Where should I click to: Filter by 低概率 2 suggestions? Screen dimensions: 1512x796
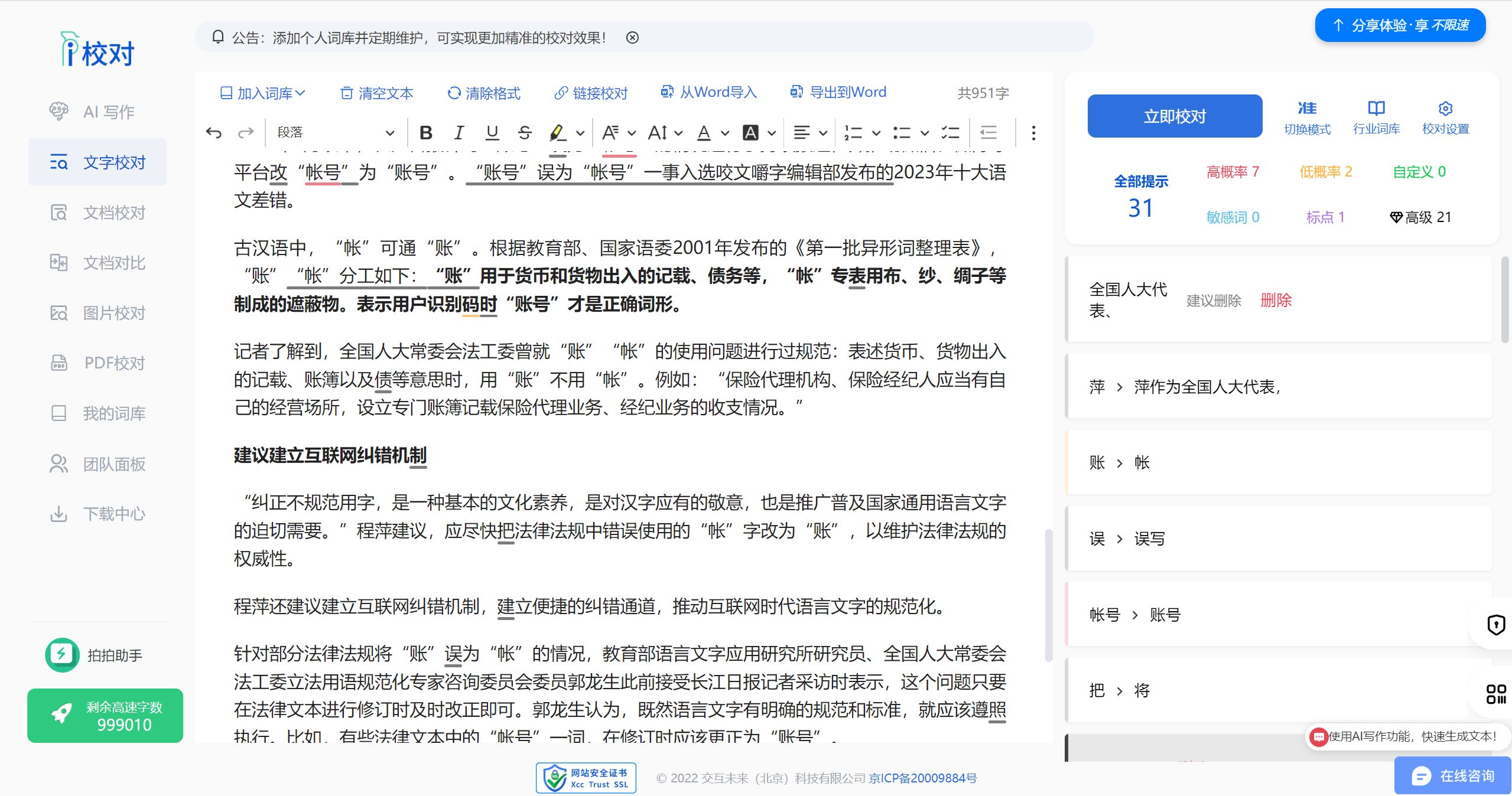coord(1325,172)
